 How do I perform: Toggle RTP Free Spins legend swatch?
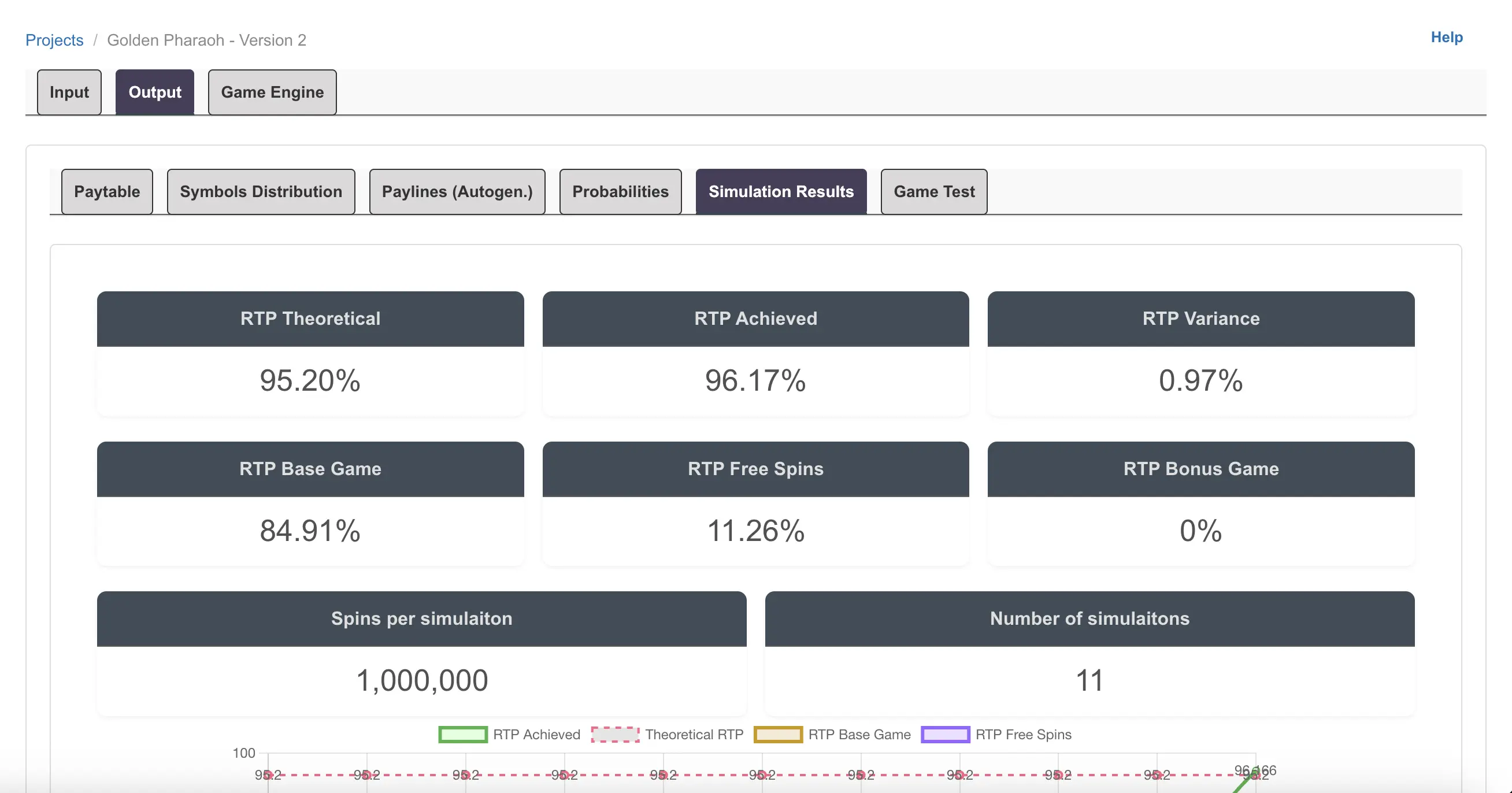click(945, 734)
